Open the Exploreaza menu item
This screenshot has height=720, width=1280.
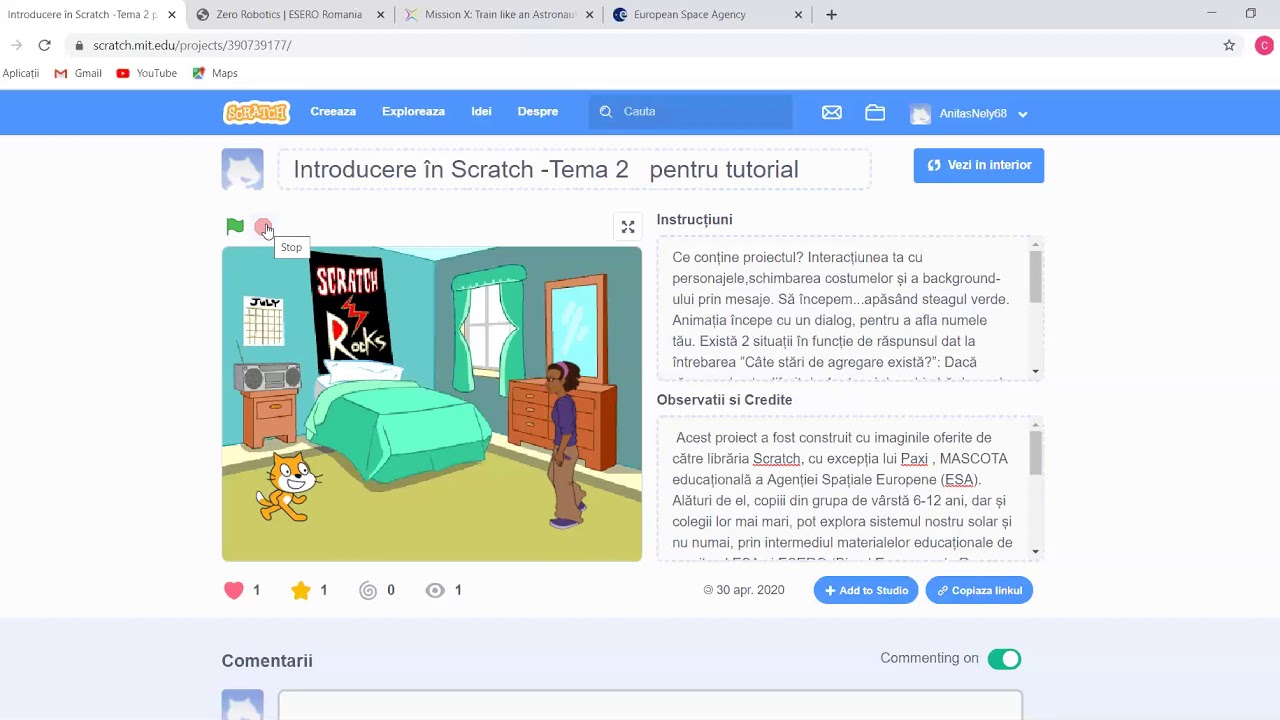tap(413, 112)
